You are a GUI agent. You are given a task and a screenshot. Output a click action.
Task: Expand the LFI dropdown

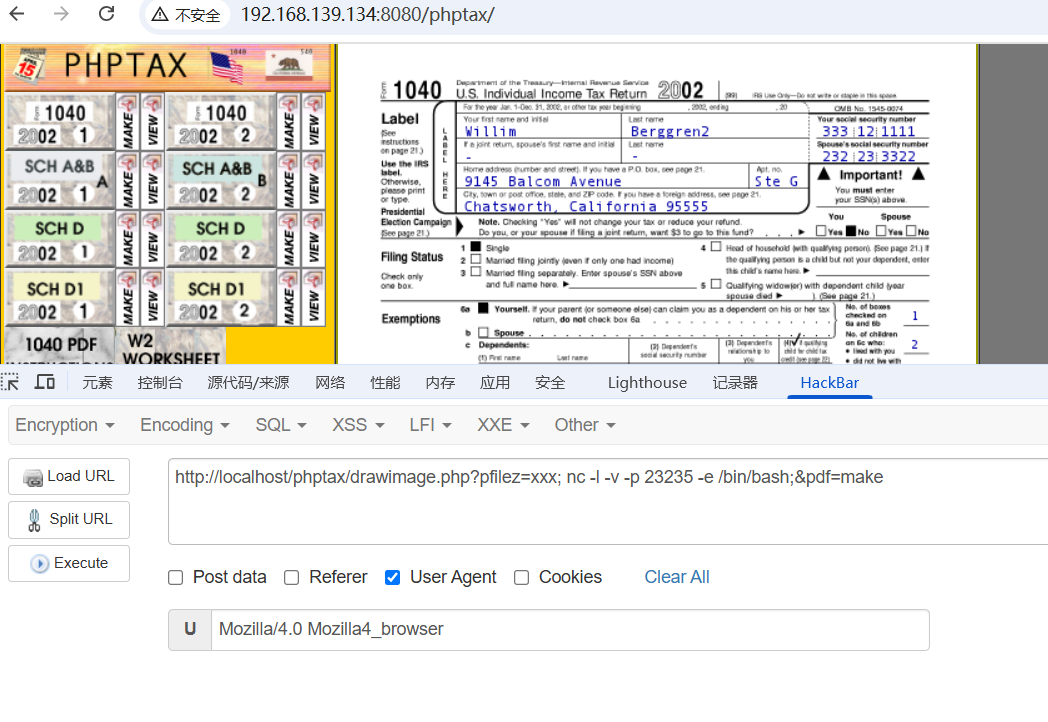pyautogui.click(x=430, y=425)
